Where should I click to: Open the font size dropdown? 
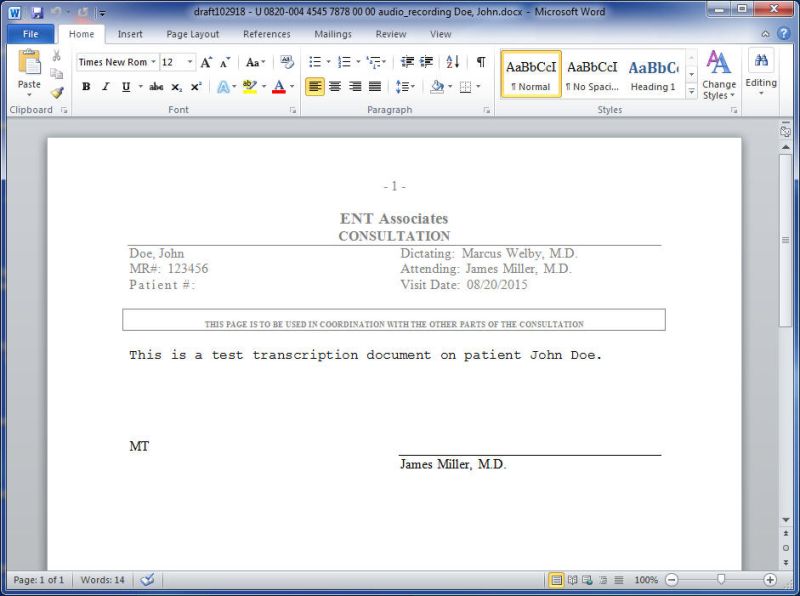(189, 61)
